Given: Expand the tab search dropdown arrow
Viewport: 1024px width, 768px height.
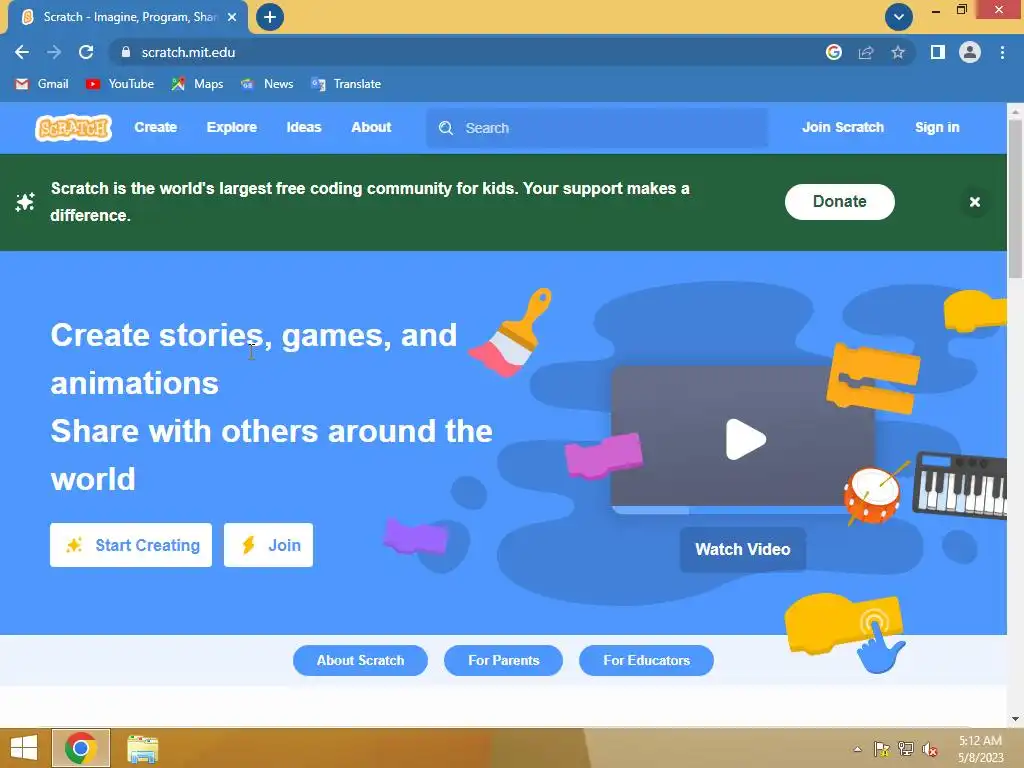Looking at the screenshot, I should click(x=899, y=17).
